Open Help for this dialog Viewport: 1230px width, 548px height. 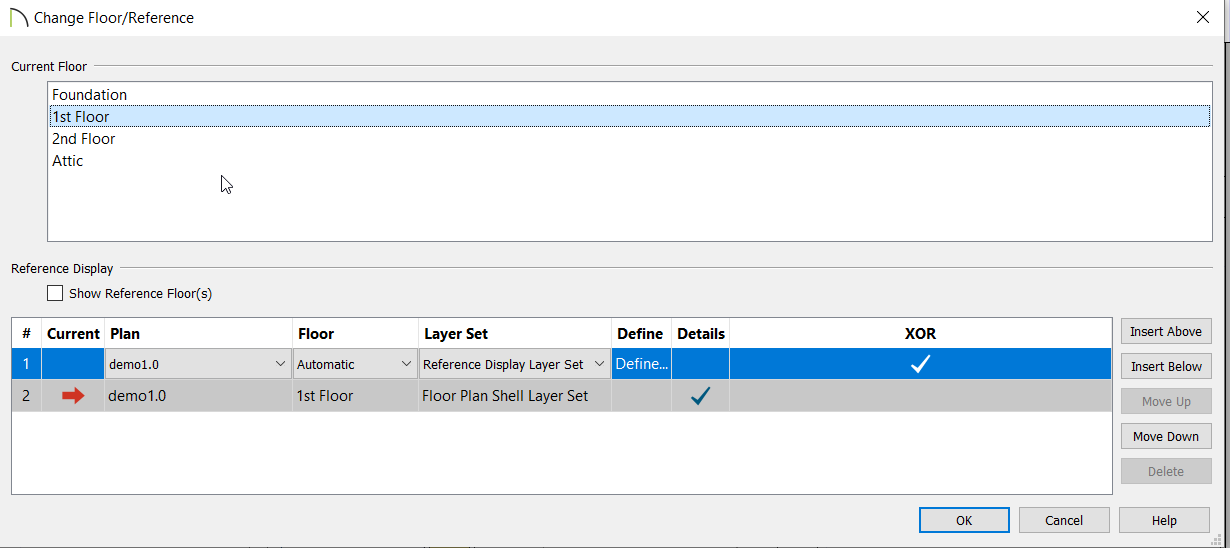(1164, 520)
